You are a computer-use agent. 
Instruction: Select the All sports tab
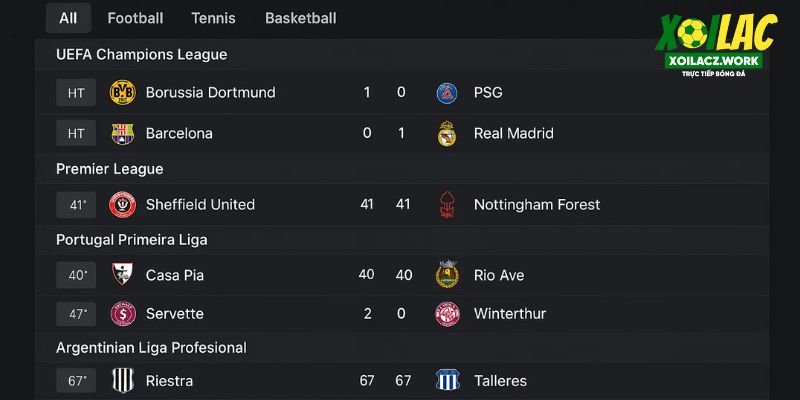coord(68,18)
